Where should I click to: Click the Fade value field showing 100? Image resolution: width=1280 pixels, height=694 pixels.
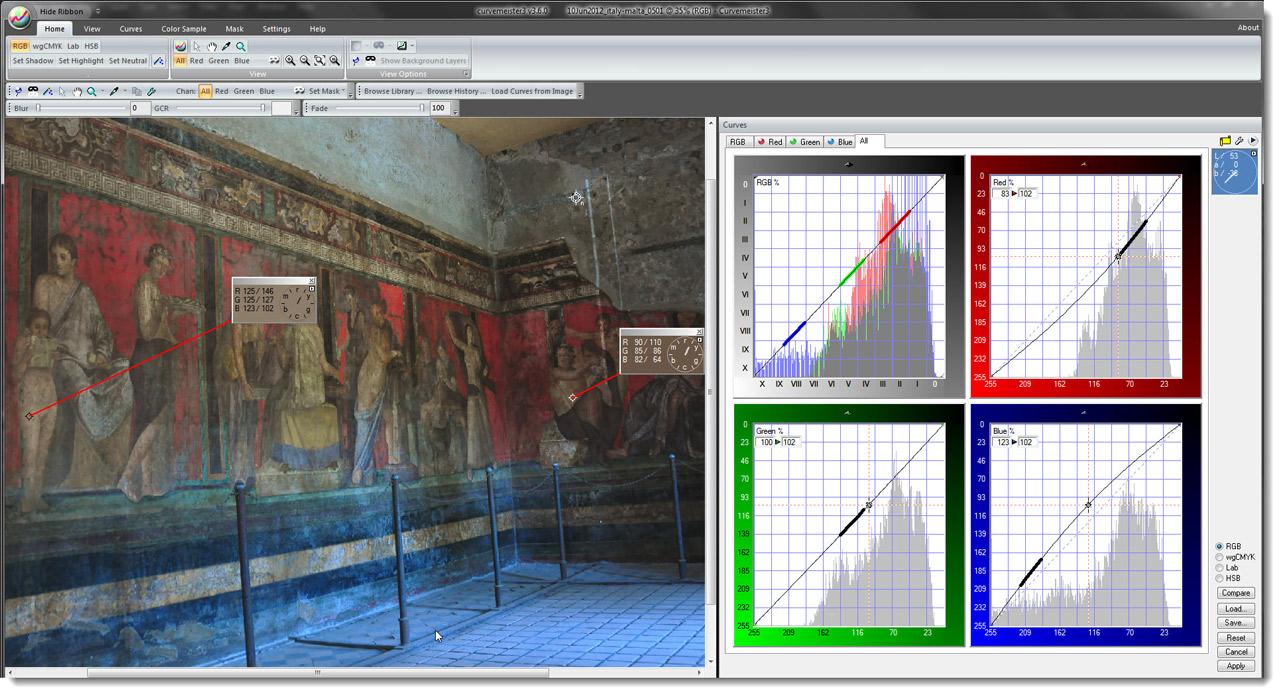pyautogui.click(x=439, y=108)
